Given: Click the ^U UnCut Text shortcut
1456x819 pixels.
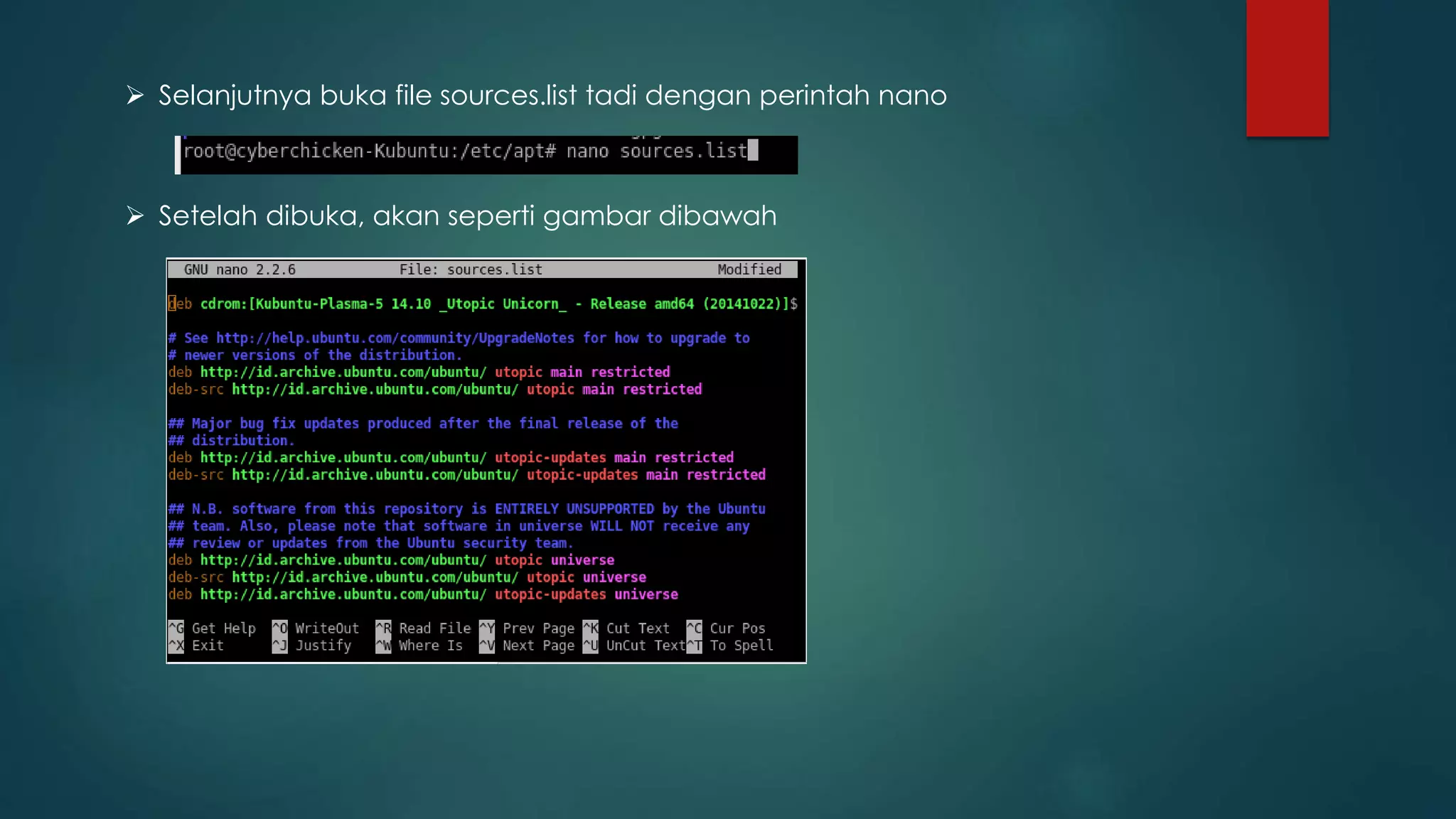Looking at the screenshot, I should point(634,646).
